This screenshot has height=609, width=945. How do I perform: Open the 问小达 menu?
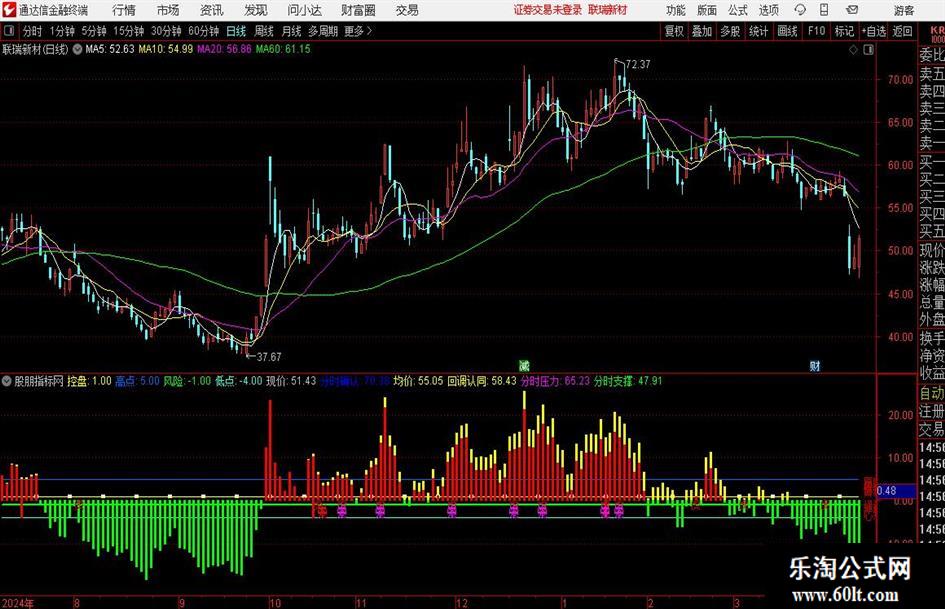coord(304,10)
